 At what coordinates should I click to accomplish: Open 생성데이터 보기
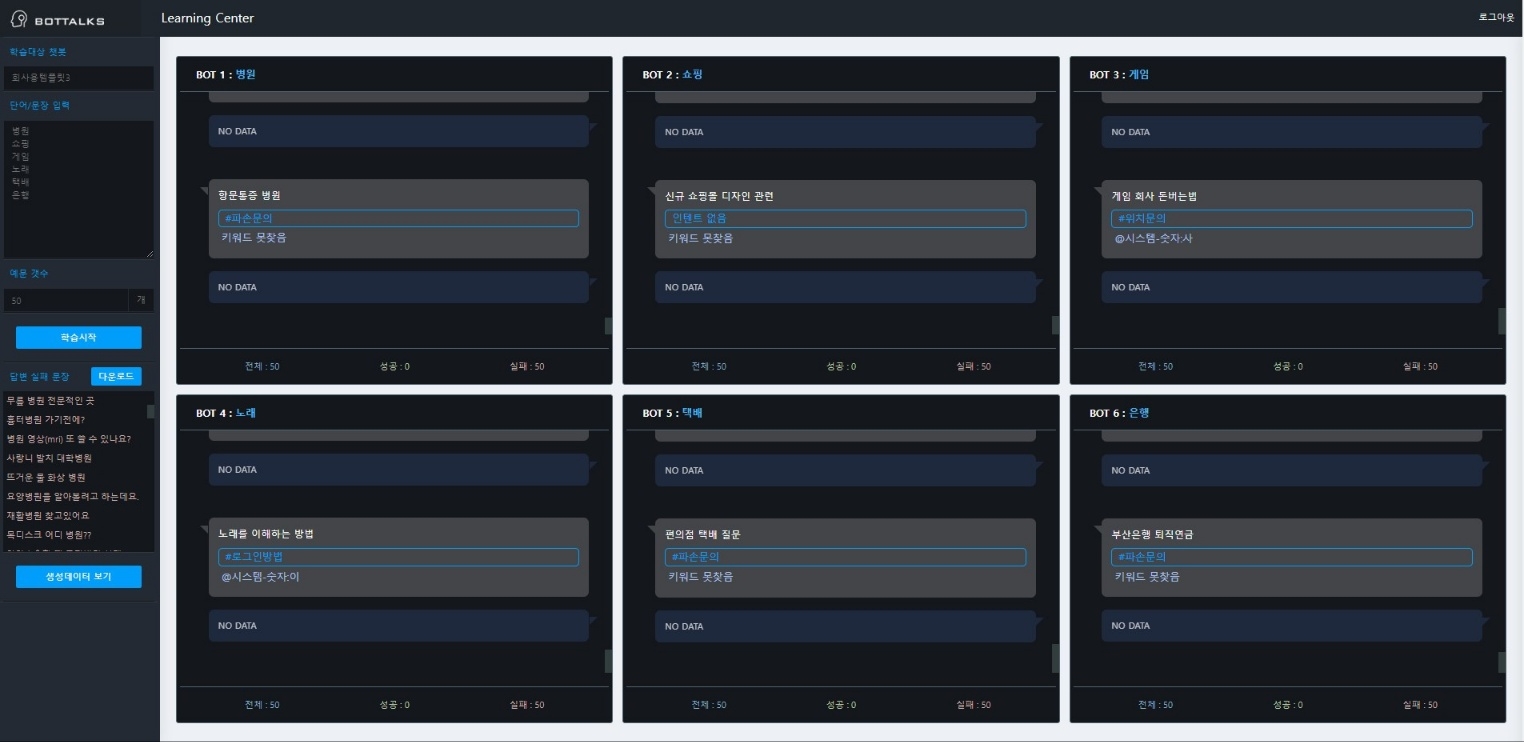click(78, 577)
